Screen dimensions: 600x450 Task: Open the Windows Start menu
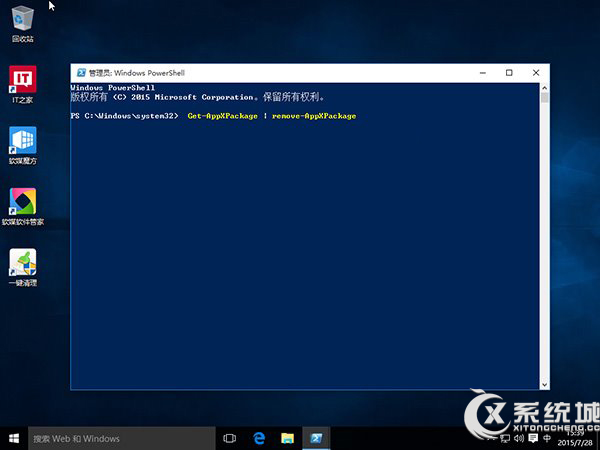click(14, 439)
